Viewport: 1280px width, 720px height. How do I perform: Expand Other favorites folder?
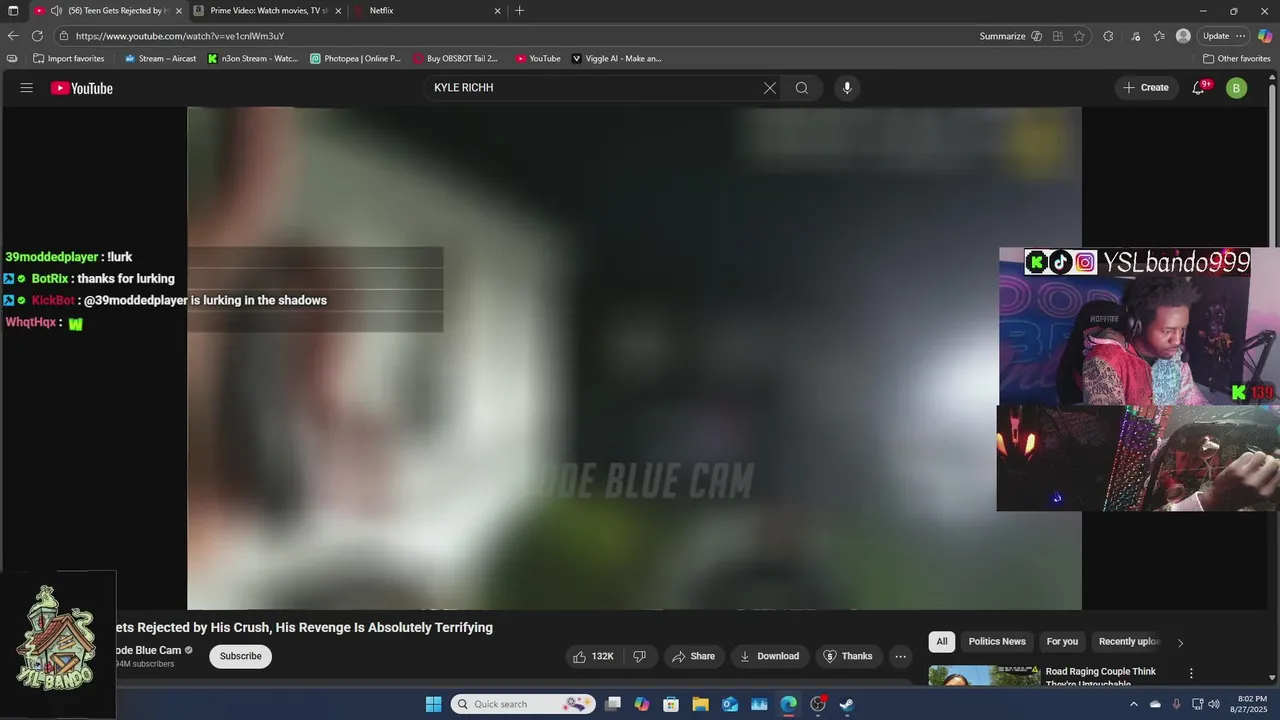tap(1236, 58)
